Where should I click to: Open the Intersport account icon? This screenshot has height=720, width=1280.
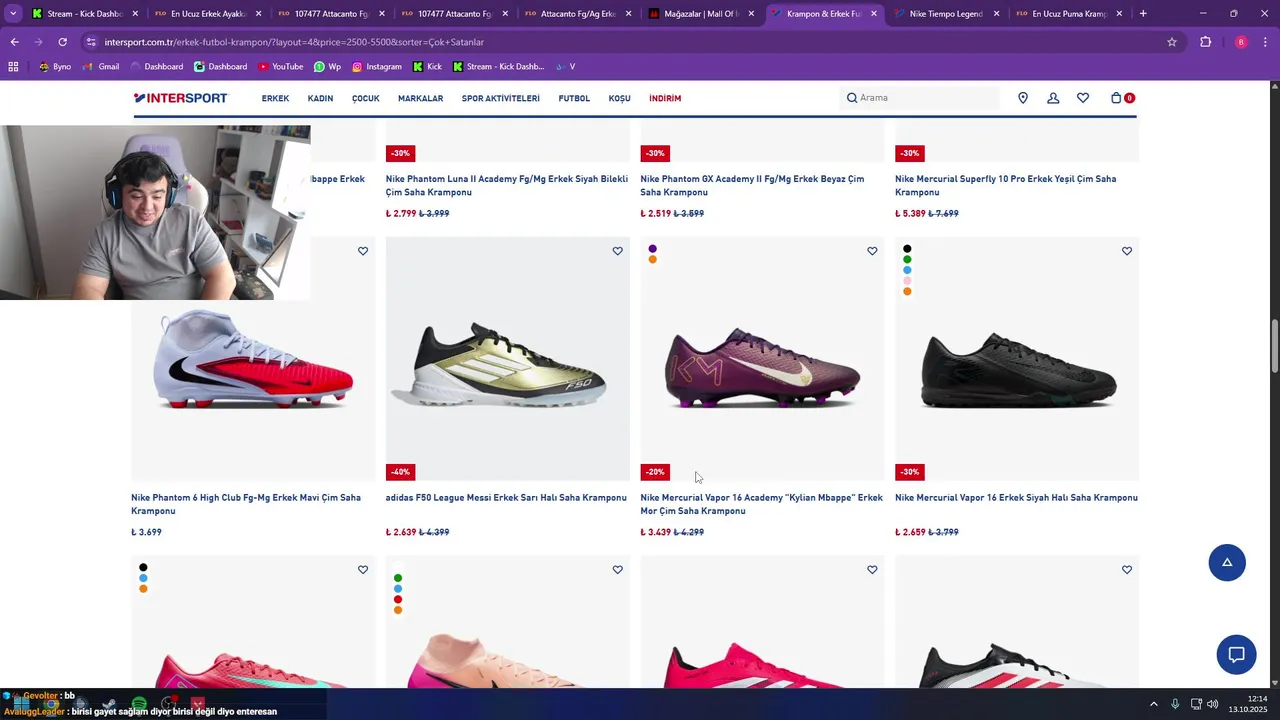coord(1053,98)
